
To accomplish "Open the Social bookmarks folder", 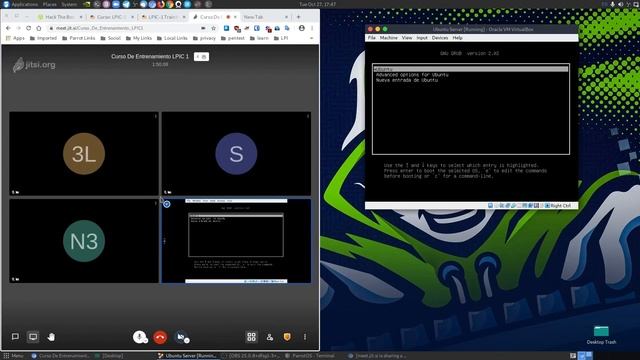I will [x=110, y=38].
